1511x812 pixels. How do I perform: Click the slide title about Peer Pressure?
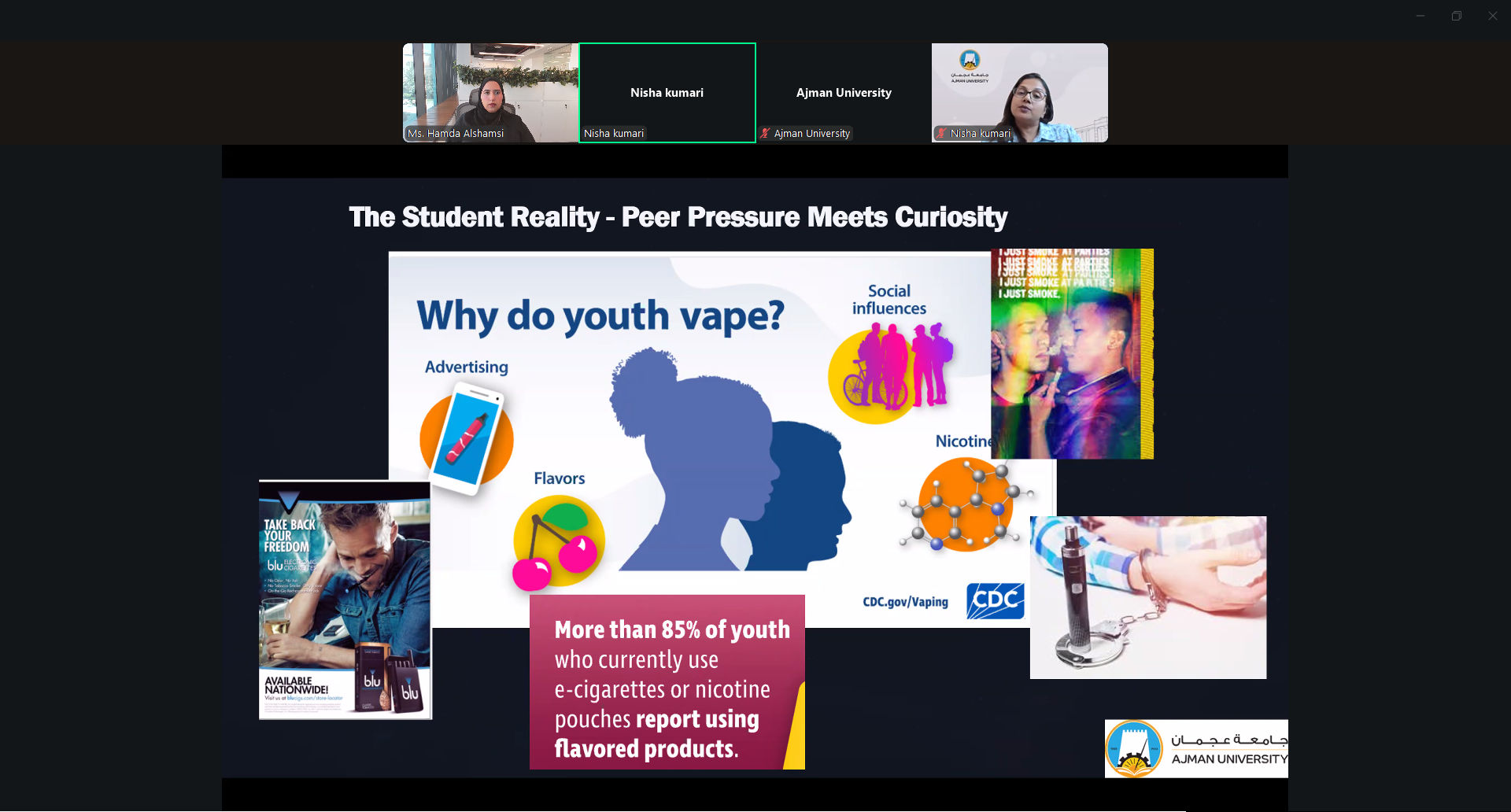[678, 217]
